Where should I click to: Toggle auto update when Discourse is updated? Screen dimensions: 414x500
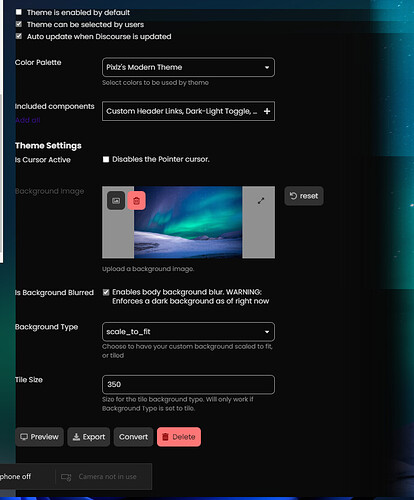point(19,36)
